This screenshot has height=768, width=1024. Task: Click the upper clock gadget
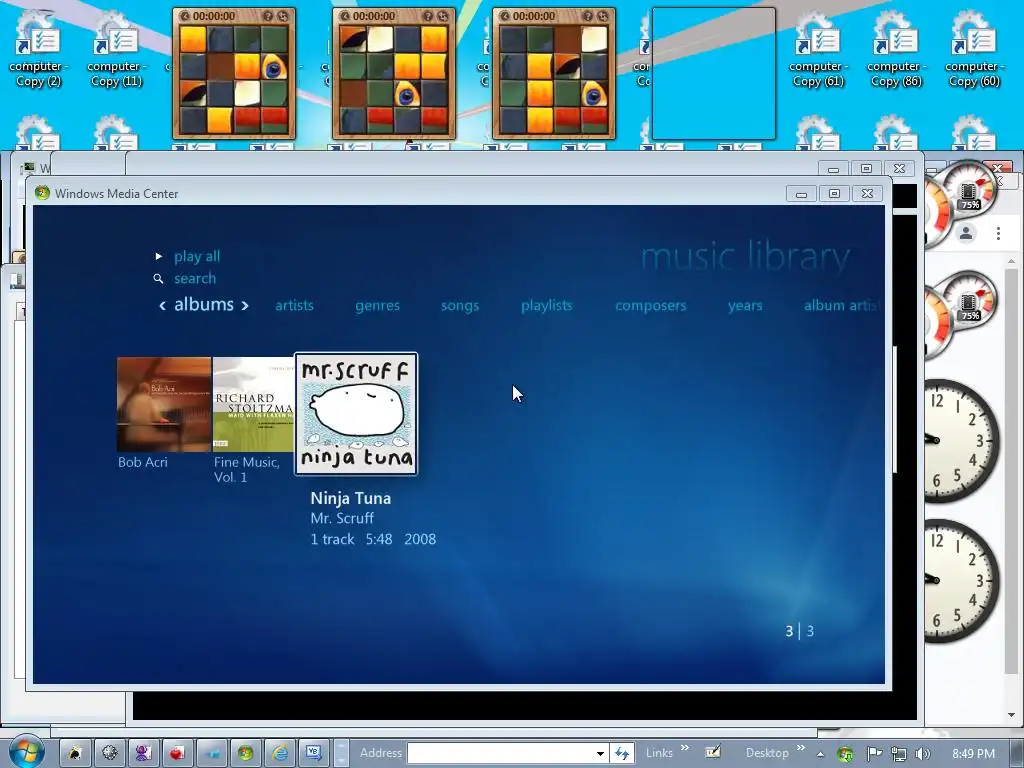tap(961, 440)
